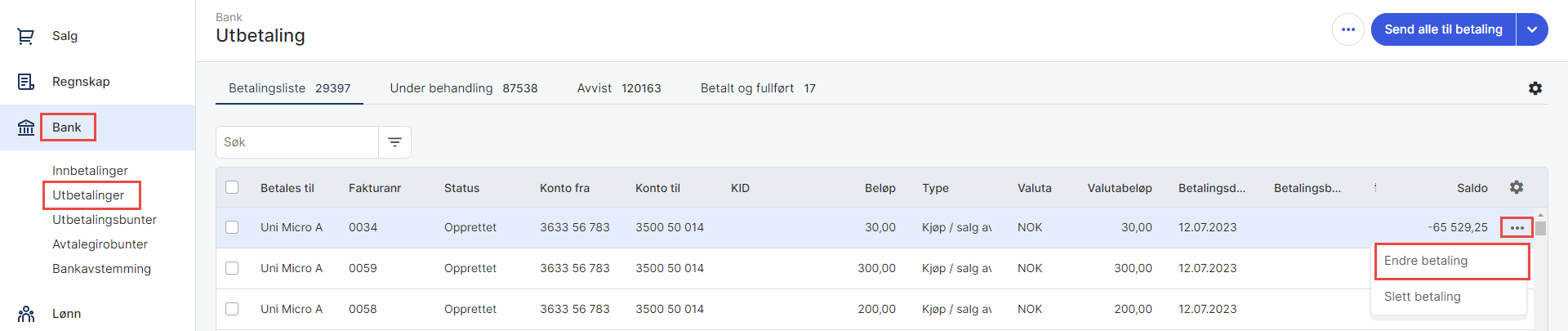Switch to the Under behandling tab
Screen dimensions: 1568x331
tap(463, 88)
